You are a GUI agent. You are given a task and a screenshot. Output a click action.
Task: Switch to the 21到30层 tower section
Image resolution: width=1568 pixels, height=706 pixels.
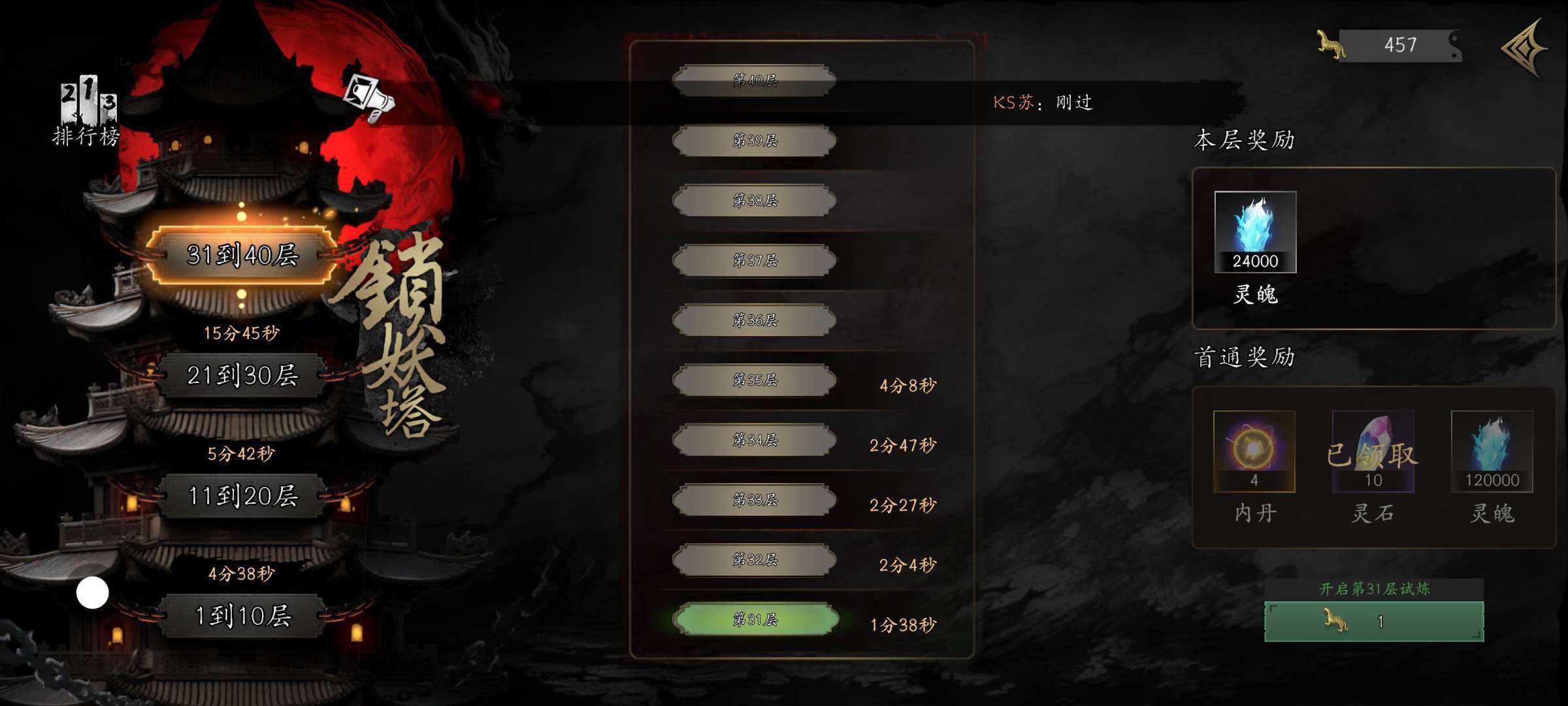tap(242, 375)
